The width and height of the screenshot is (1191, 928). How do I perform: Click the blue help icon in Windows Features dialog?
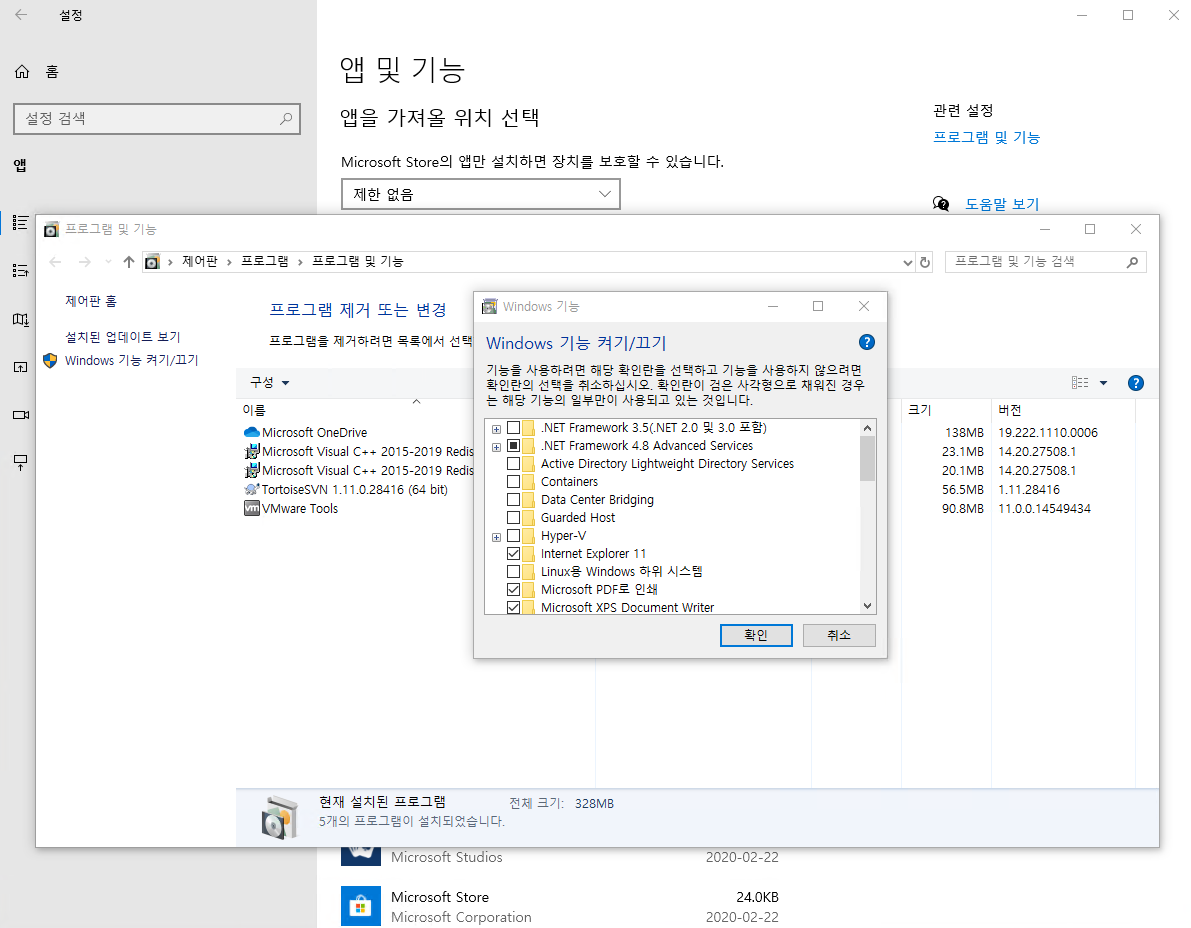867,342
